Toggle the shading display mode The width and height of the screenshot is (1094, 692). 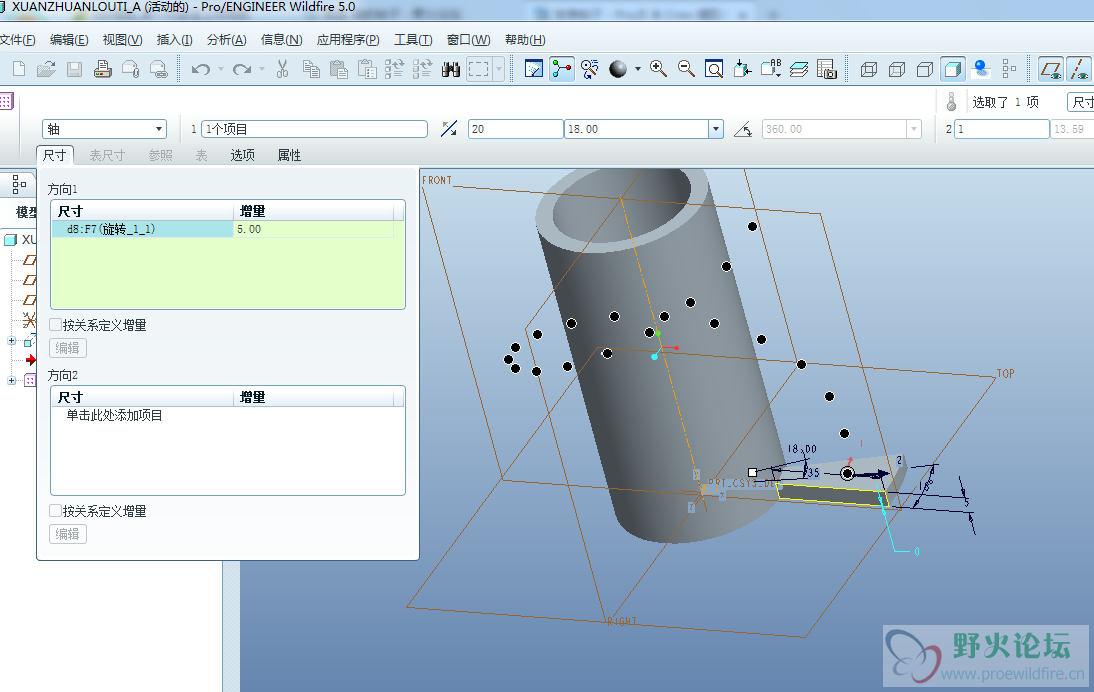pos(952,69)
